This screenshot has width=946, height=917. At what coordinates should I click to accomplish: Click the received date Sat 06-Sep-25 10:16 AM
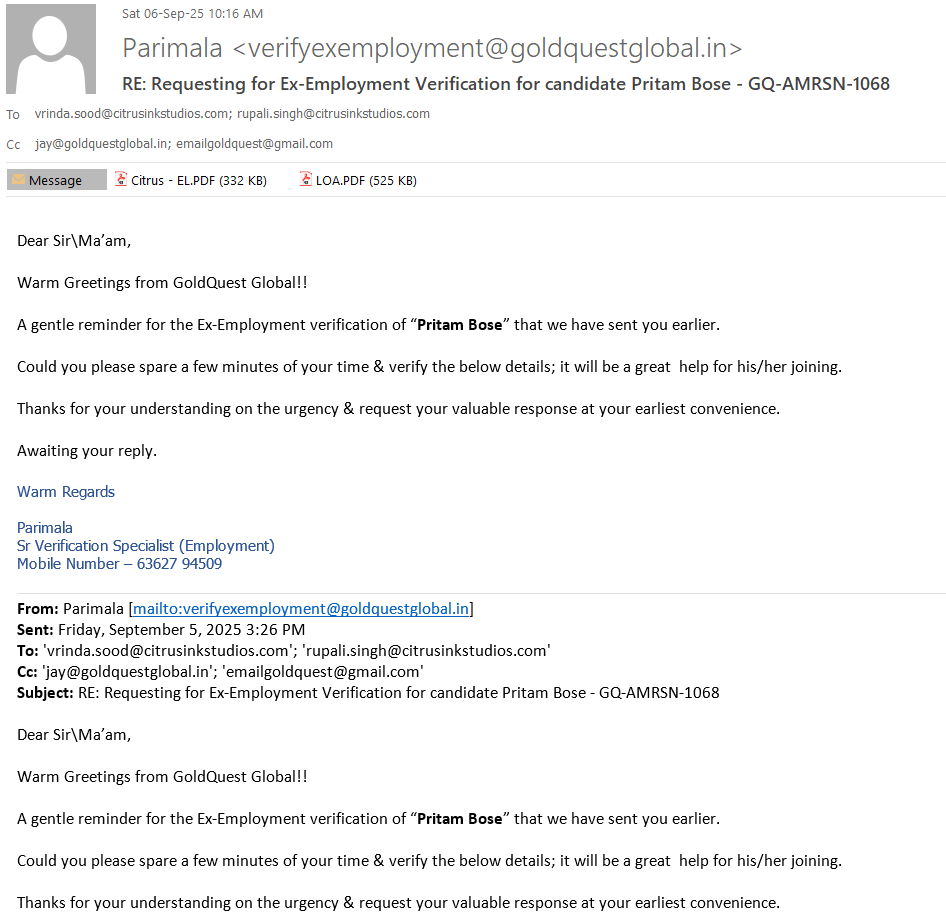pos(192,14)
